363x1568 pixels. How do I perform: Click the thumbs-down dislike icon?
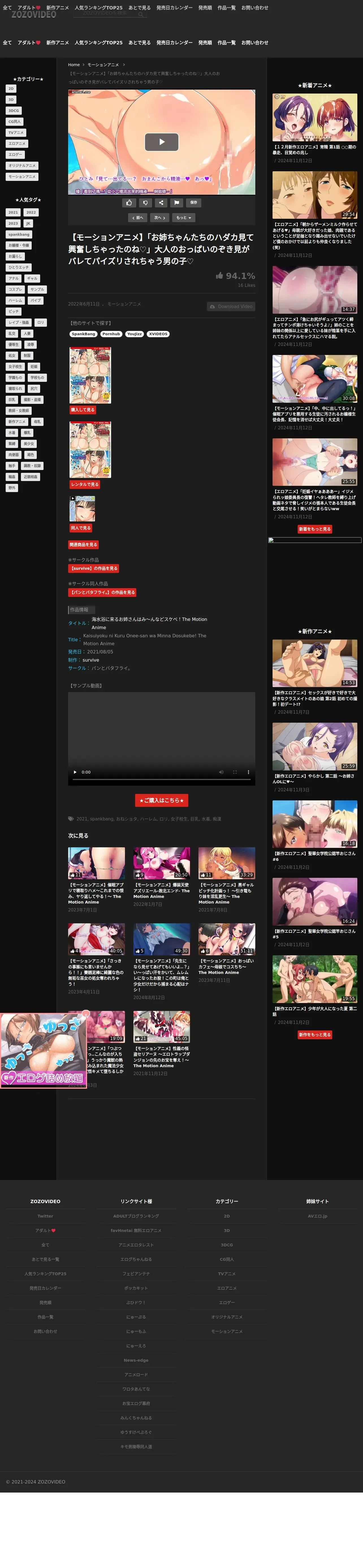[145, 203]
